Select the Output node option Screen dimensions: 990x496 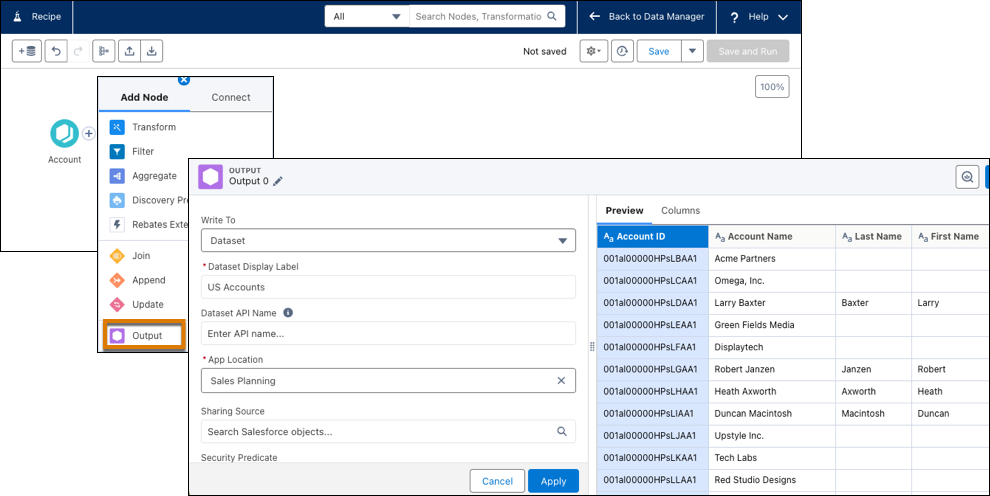click(x=144, y=336)
